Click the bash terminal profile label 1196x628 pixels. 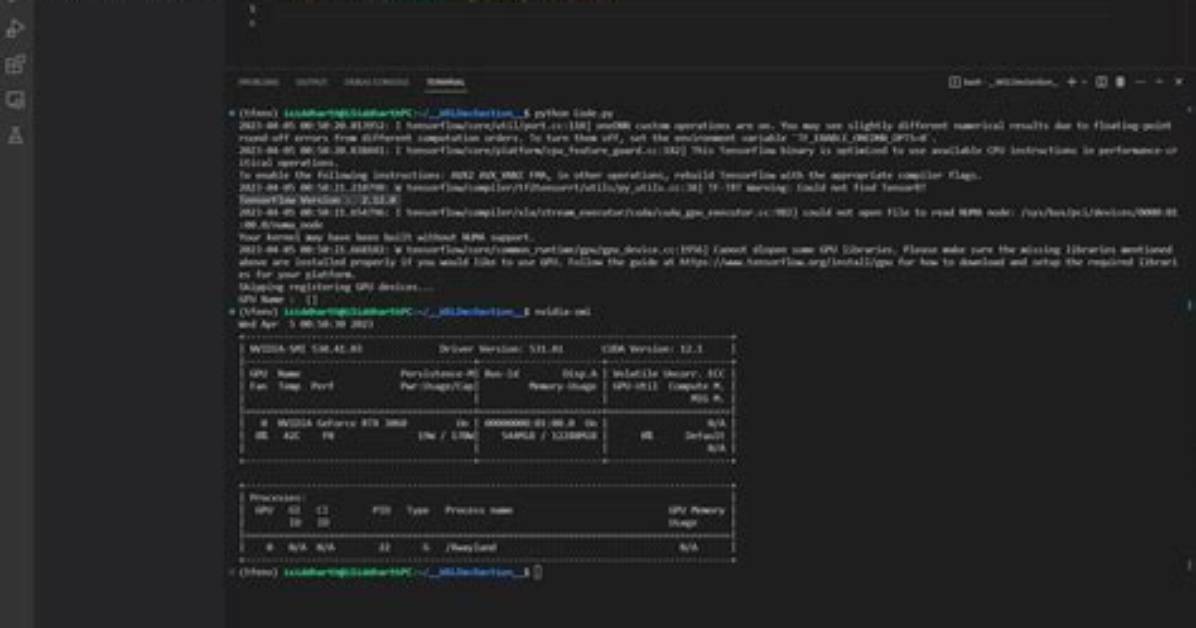1004,82
